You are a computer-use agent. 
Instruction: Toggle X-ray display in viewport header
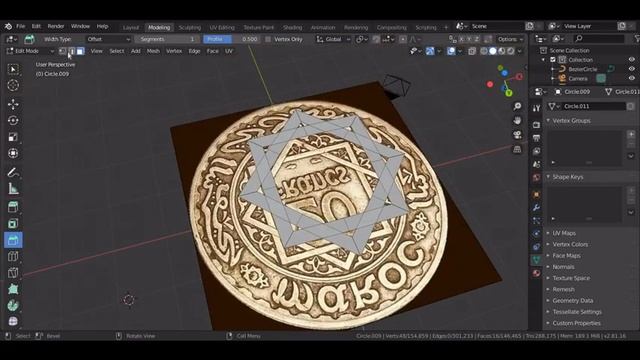pyautogui.click(x=472, y=51)
